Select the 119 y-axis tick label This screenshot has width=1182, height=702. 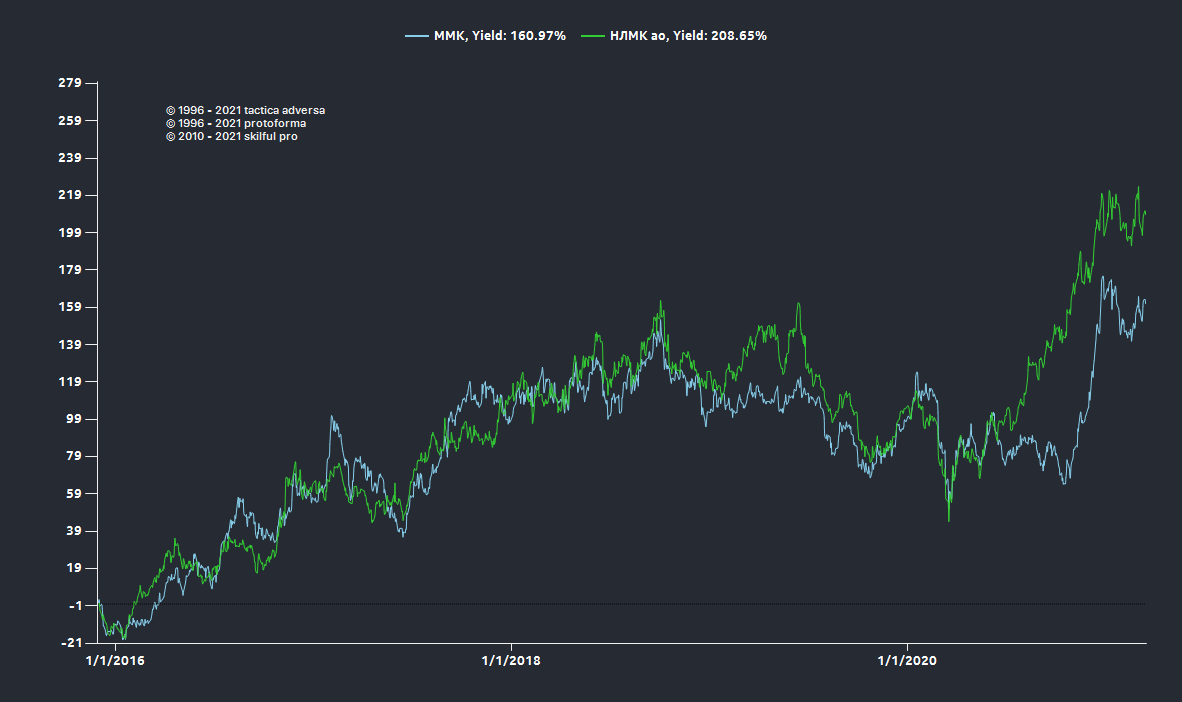[x=70, y=382]
